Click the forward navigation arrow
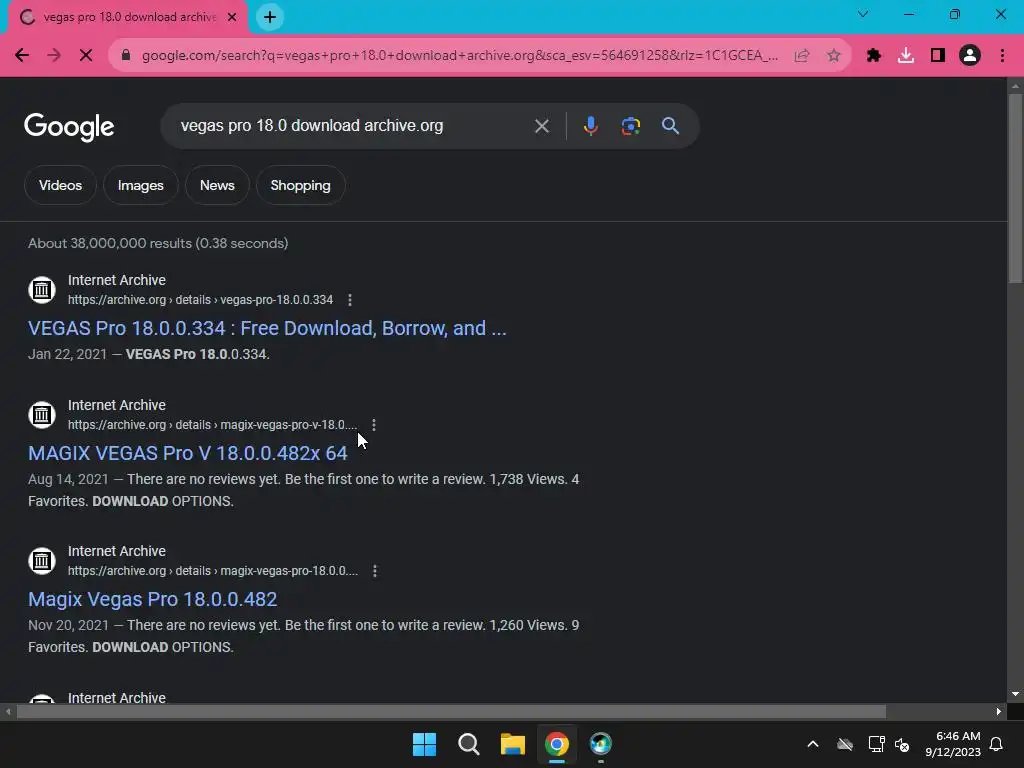The image size is (1024, 768). click(54, 56)
